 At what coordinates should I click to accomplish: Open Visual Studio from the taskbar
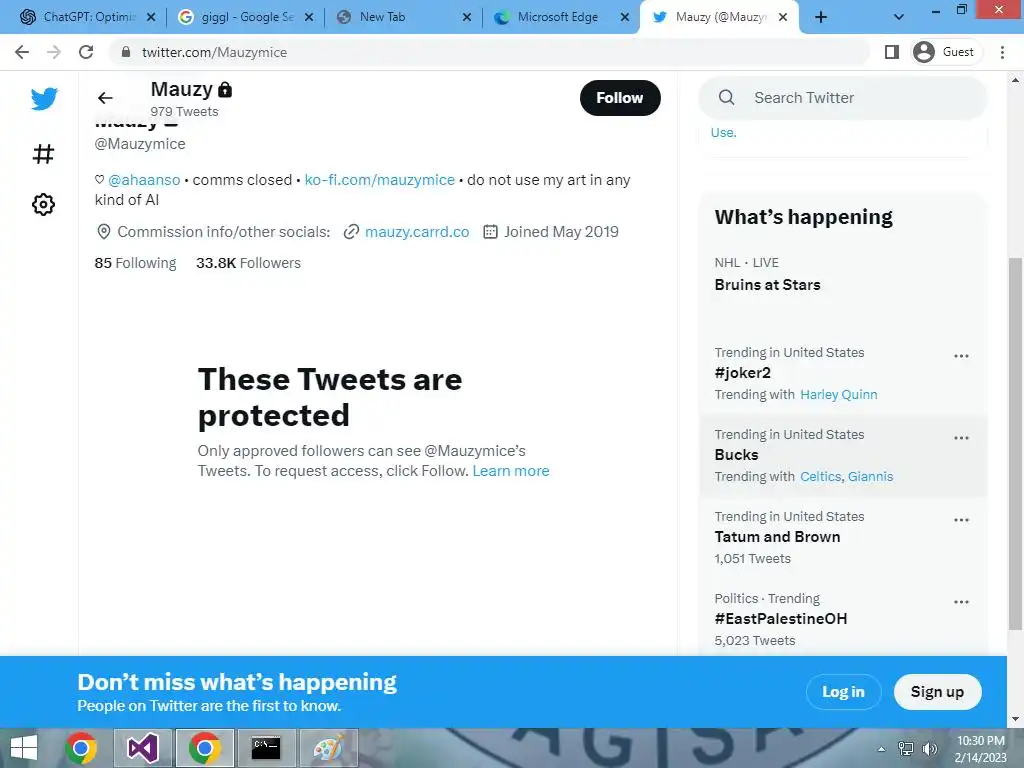pyautogui.click(x=143, y=748)
